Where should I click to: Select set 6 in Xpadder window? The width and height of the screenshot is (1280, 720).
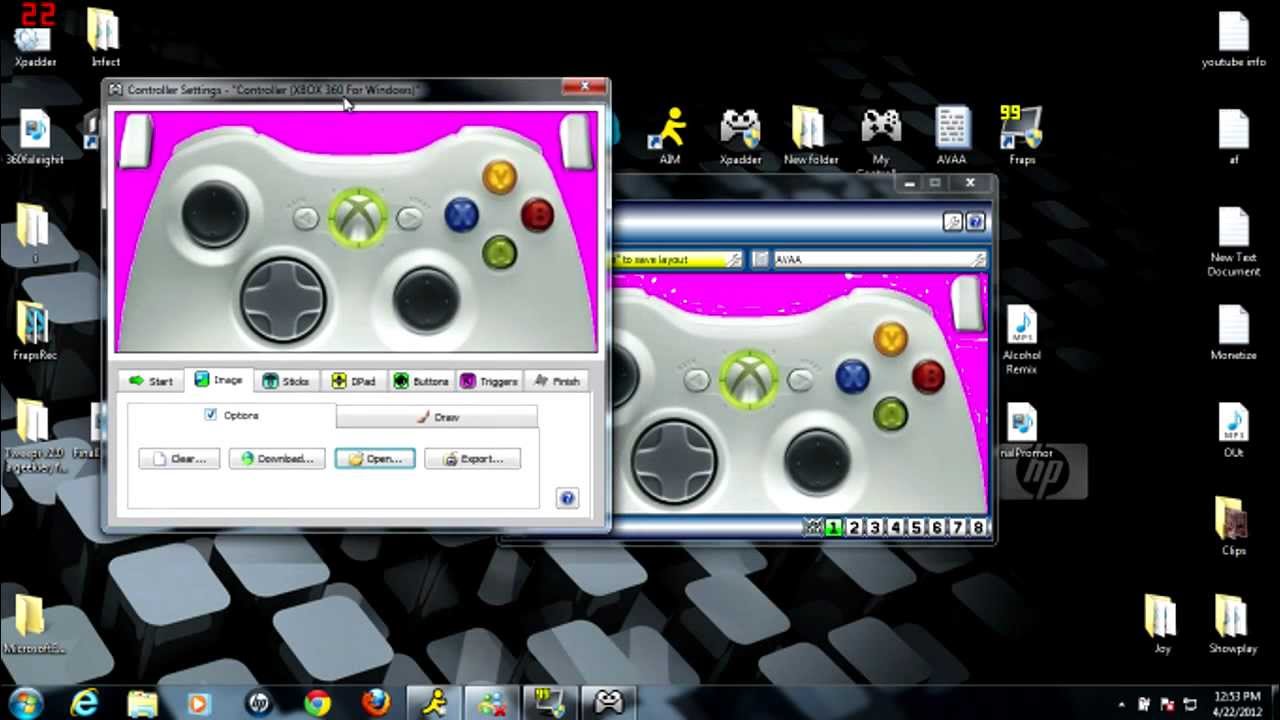pos(937,528)
